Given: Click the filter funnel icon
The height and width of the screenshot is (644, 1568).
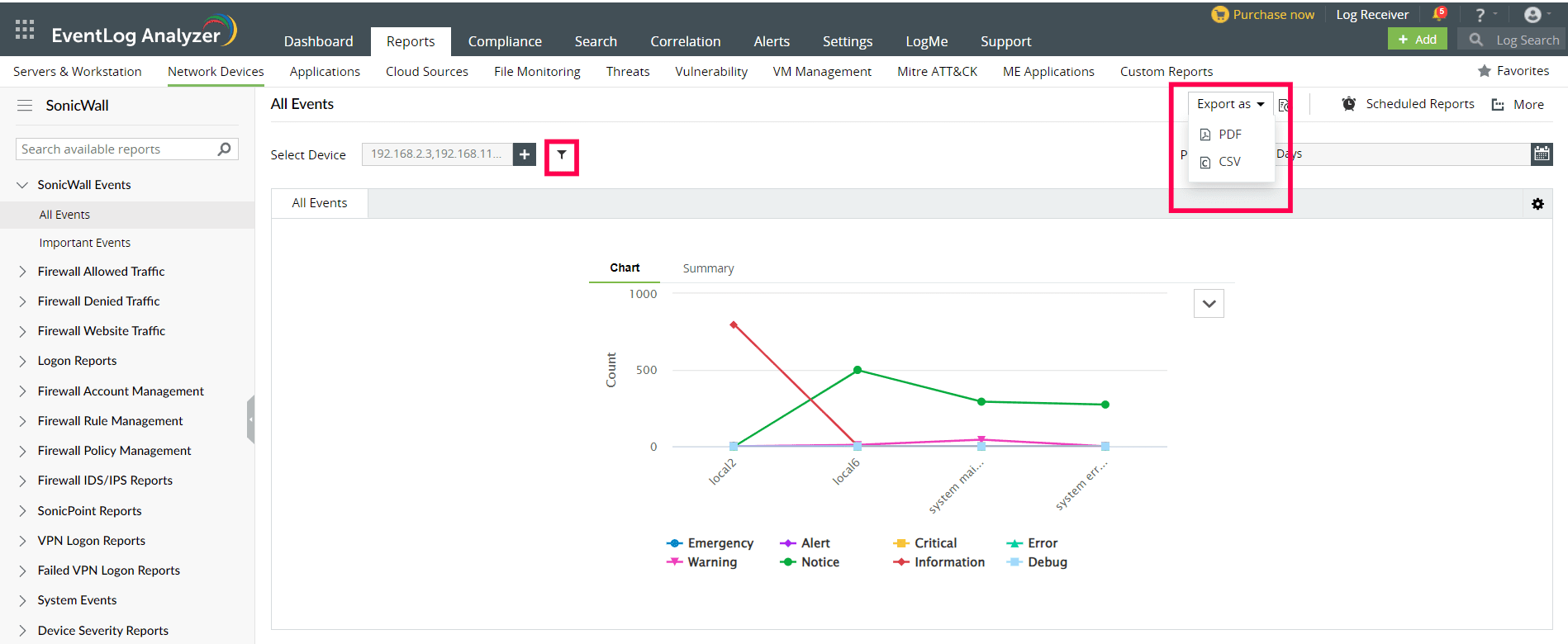Looking at the screenshot, I should coord(562,155).
